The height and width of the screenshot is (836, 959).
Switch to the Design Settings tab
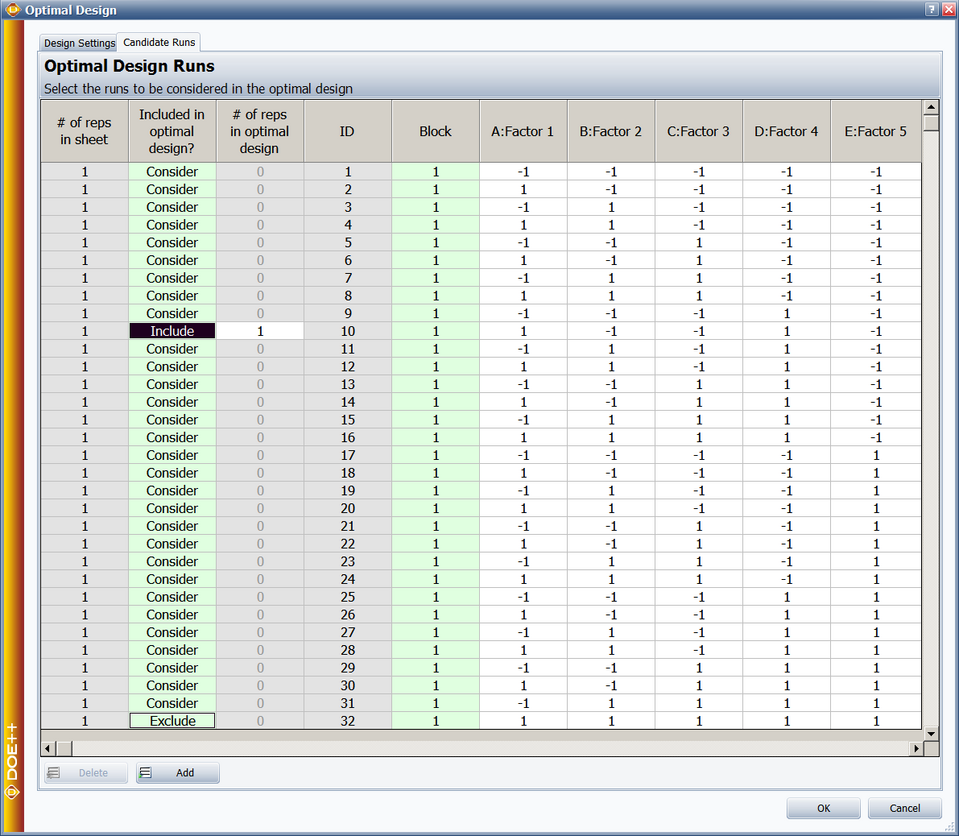(x=79, y=43)
